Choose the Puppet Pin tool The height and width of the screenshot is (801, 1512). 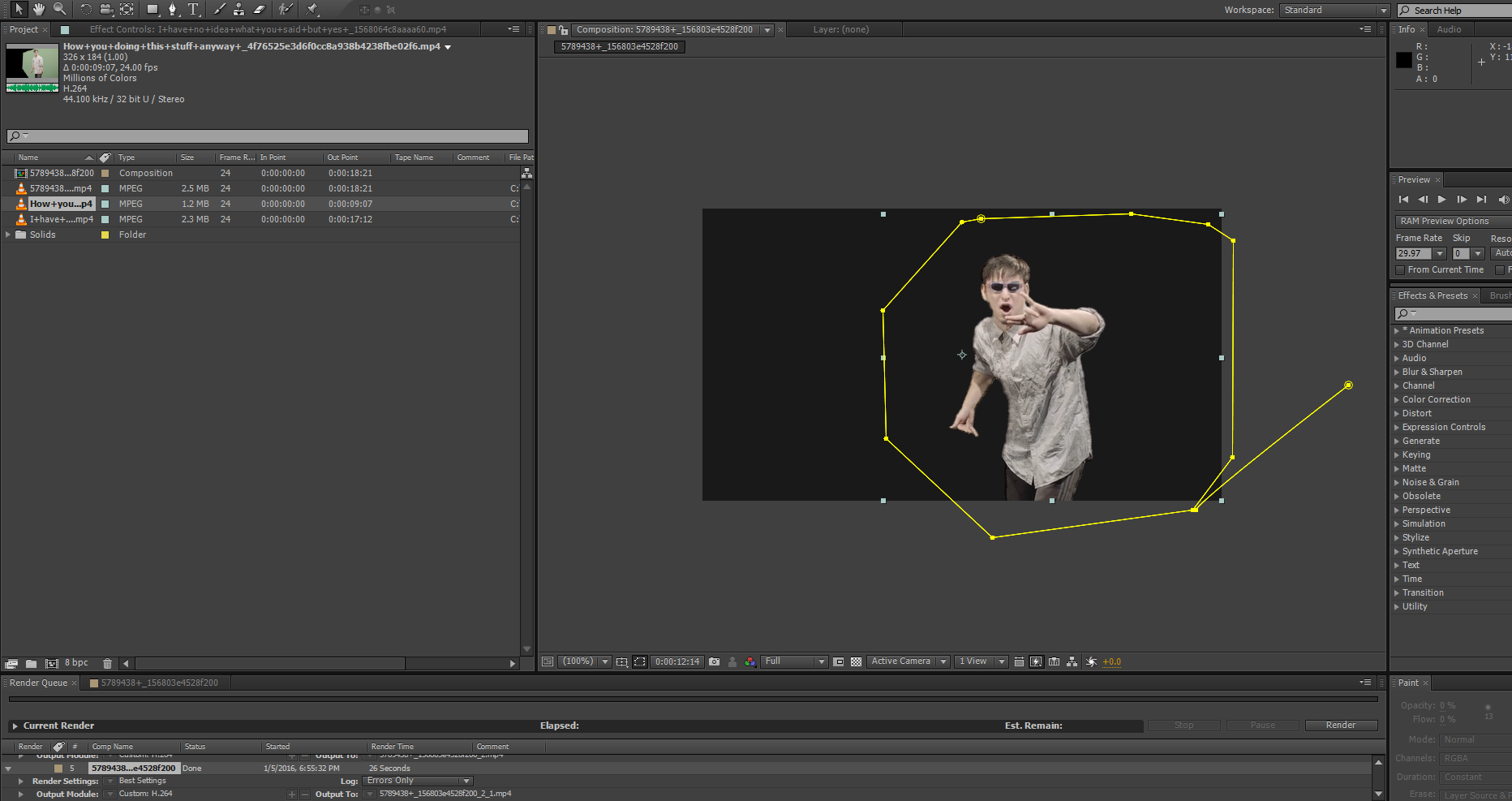click(312, 10)
